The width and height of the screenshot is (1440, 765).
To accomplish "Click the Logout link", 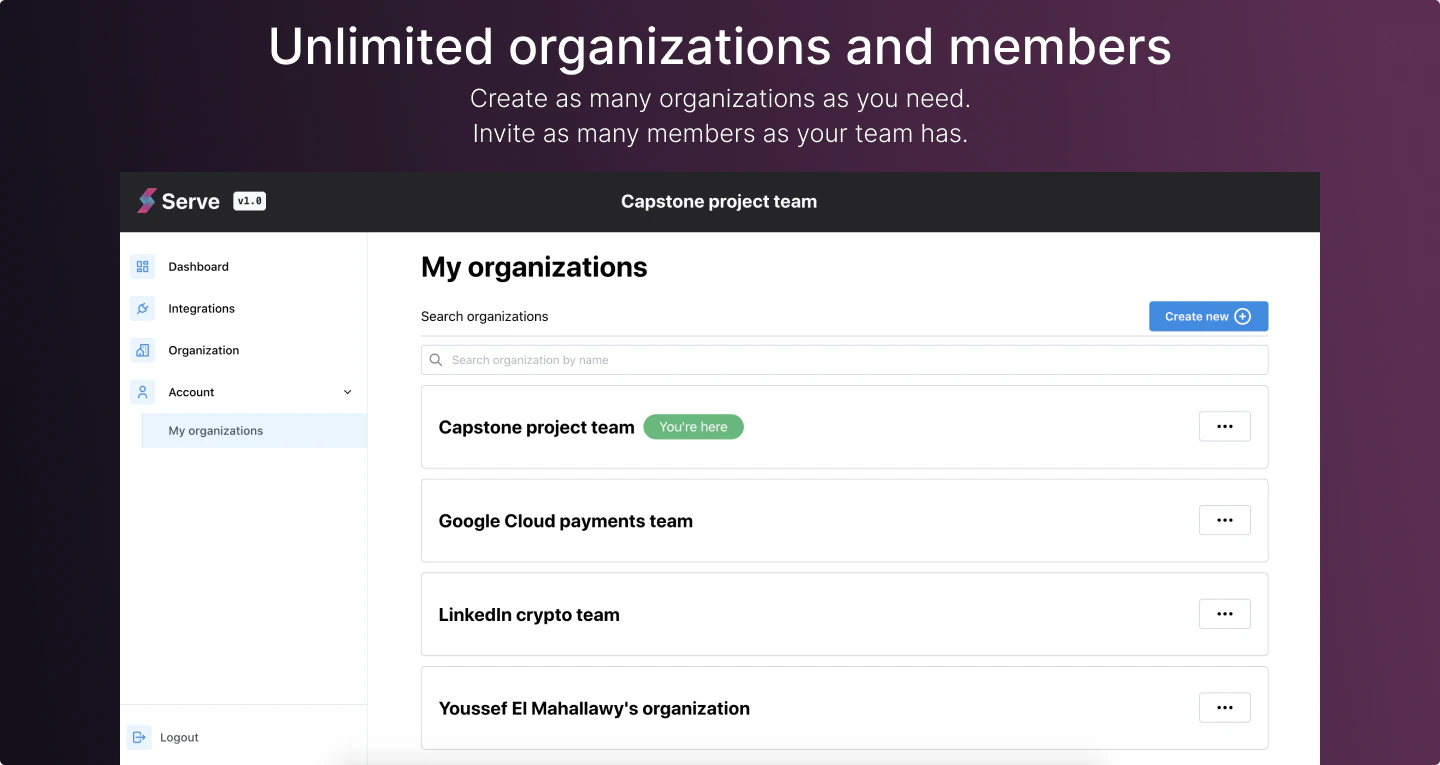I will pos(179,738).
